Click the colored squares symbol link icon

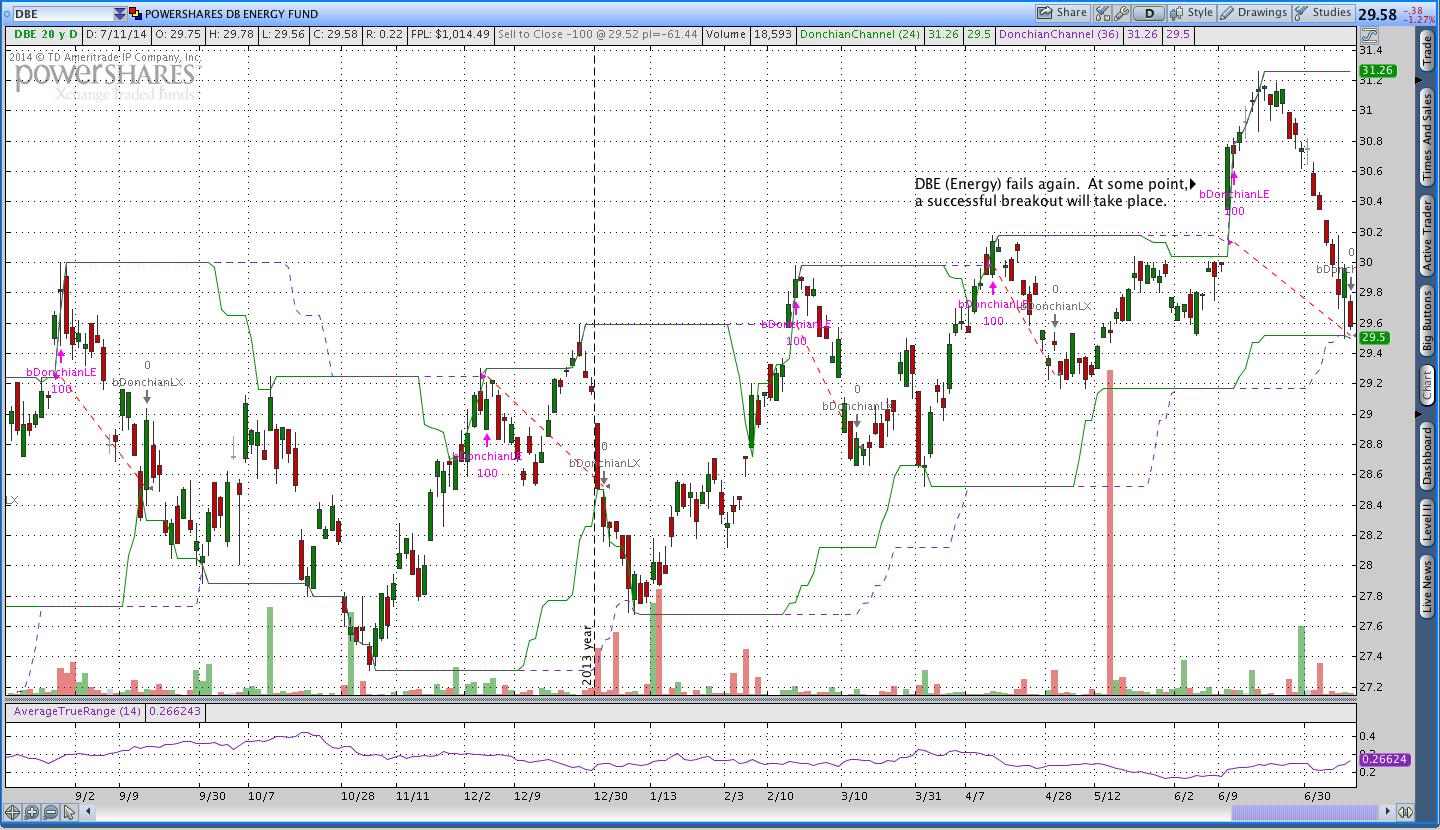136,14
